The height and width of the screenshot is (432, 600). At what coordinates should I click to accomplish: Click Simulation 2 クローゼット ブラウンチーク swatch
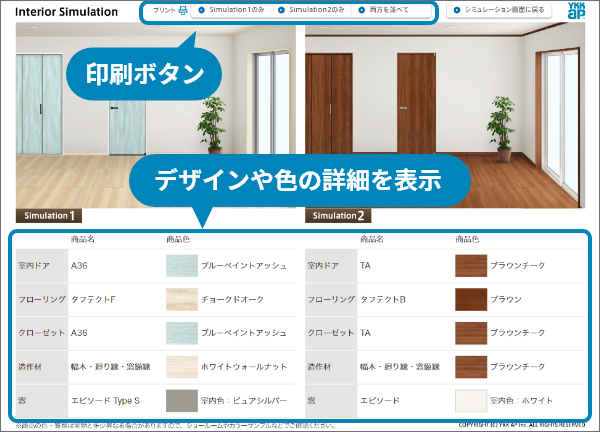coord(471,333)
